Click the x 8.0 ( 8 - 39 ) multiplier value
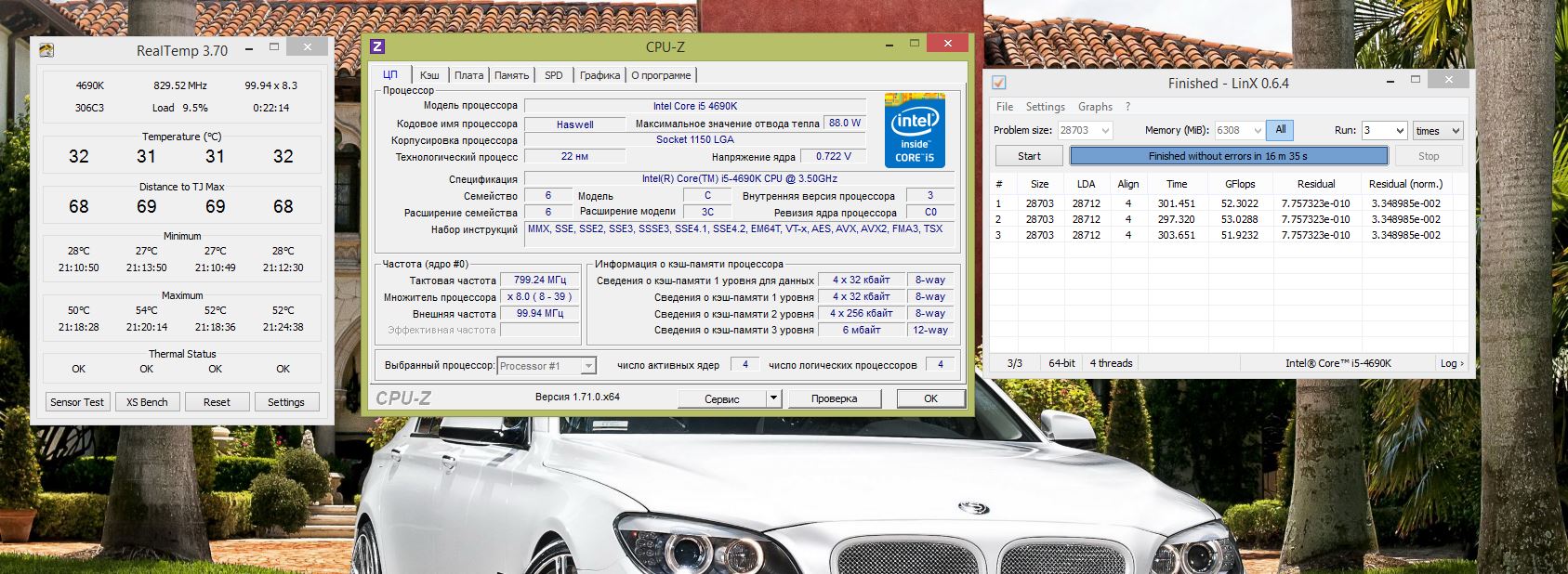Image resolution: width=1568 pixels, height=574 pixels. coord(541,297)
